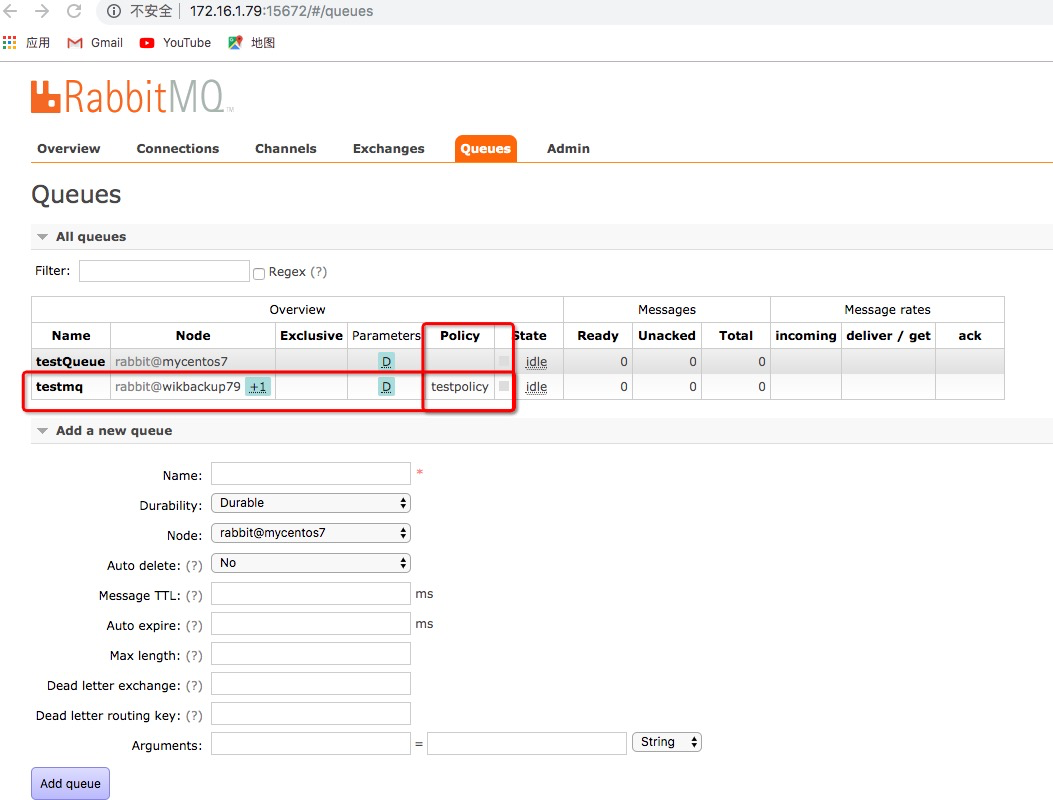
Task: Click the idle state of testQueue
Action: coord(536,362)
